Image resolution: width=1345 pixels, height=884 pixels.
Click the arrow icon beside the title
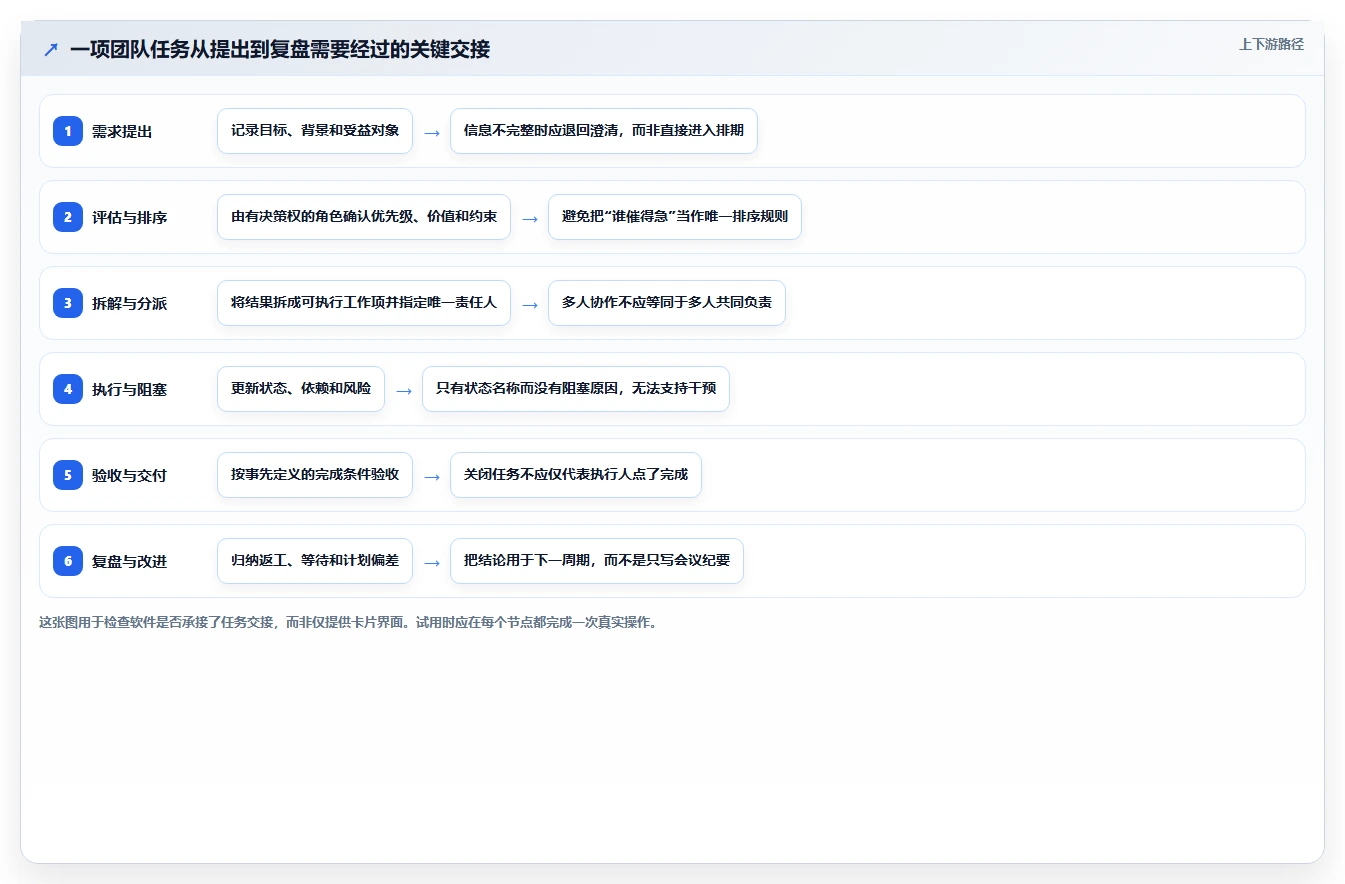point(51,49)
